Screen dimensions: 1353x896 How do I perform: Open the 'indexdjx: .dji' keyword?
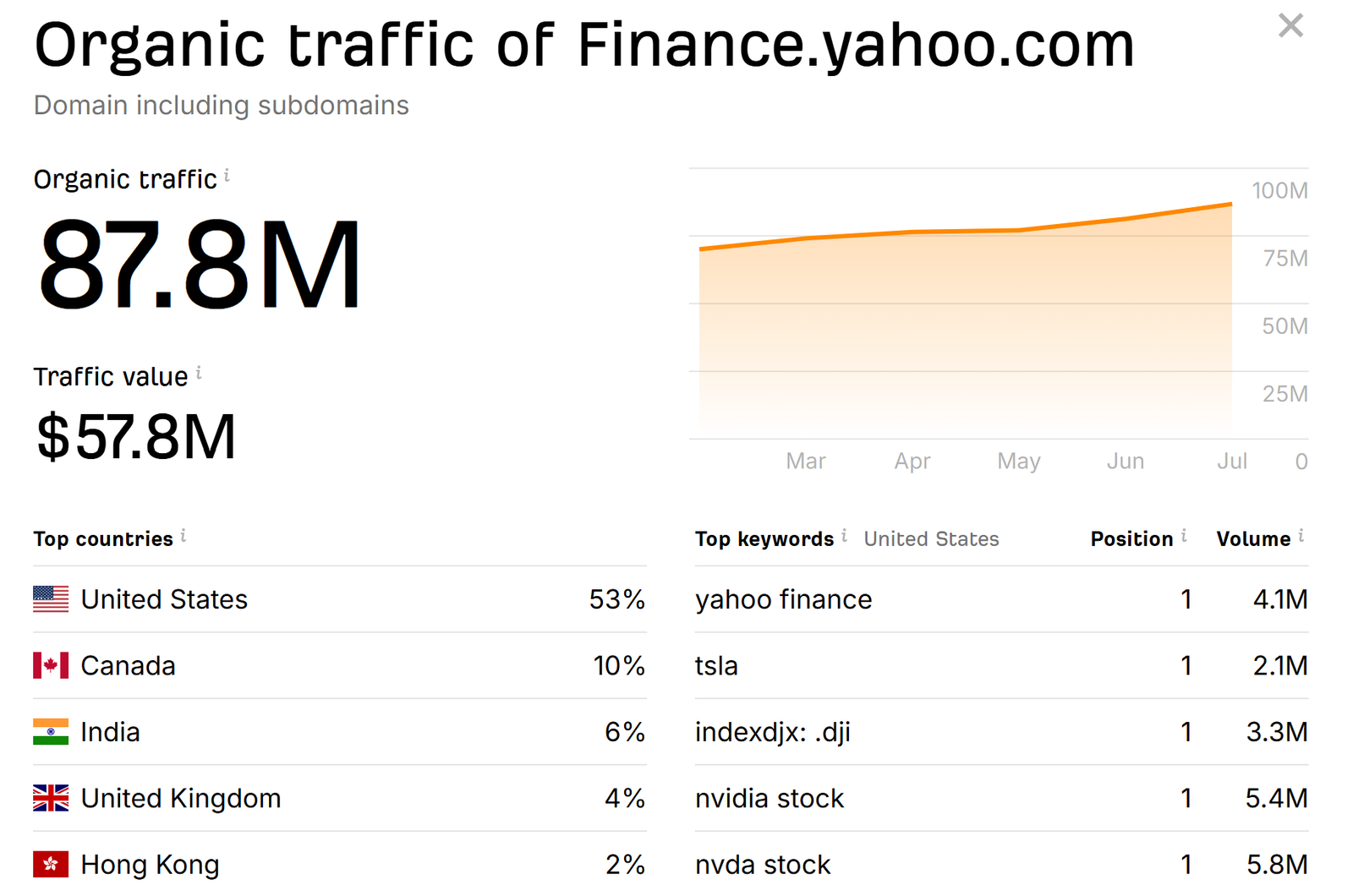tap(772, 732)
